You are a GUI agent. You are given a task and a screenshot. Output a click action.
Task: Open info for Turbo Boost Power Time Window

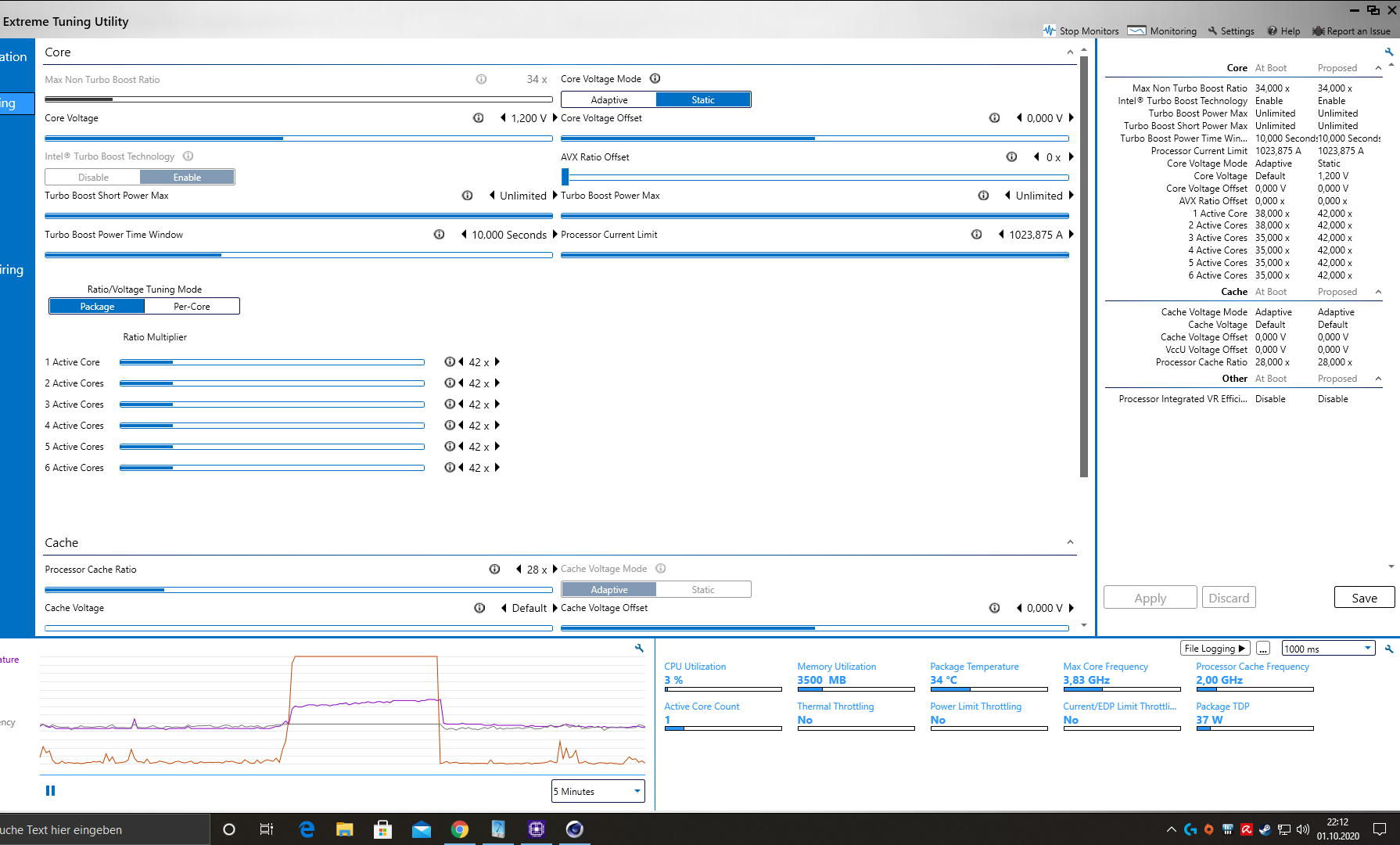point(440,235)
